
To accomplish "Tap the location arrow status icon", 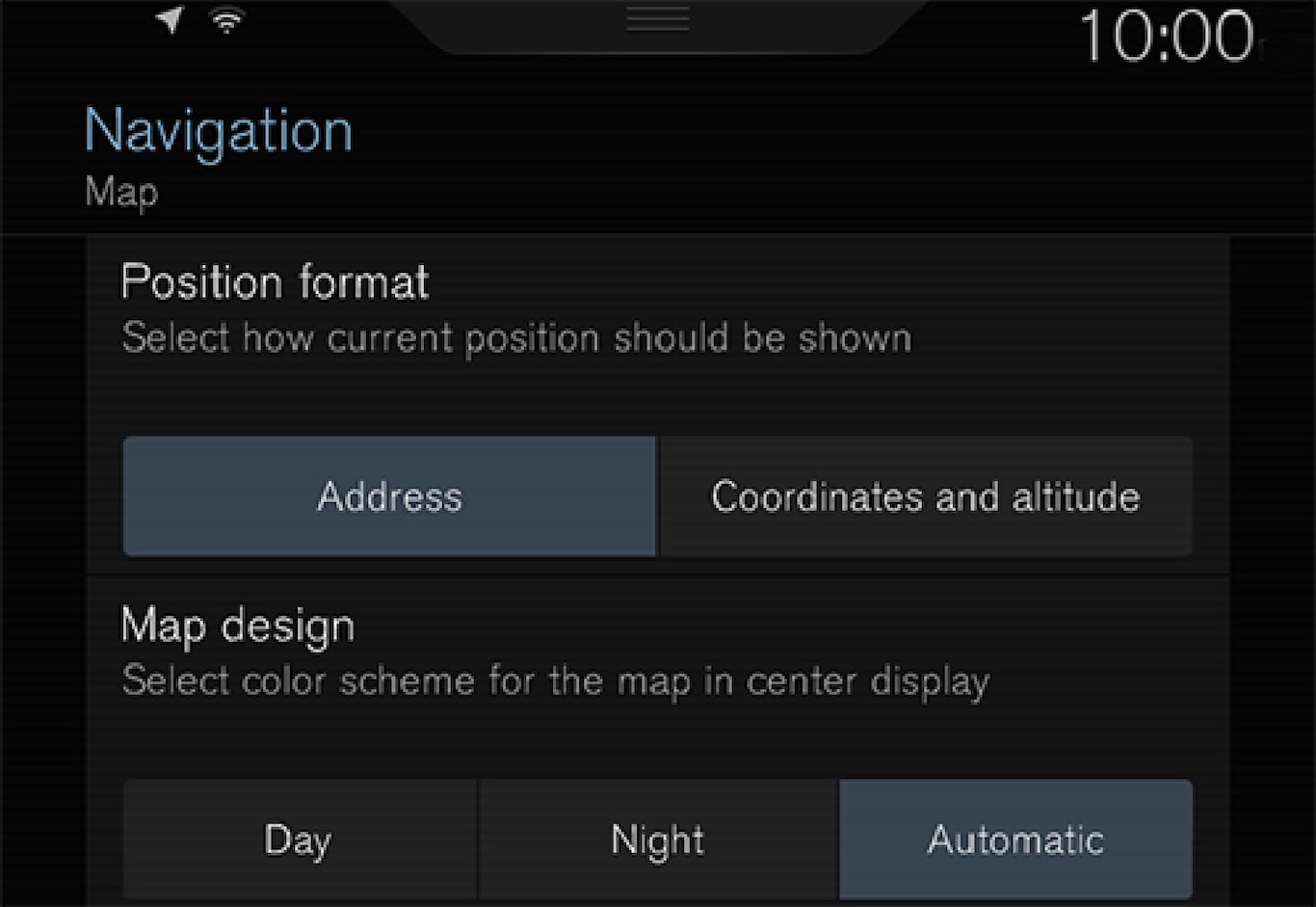I will tap(171, 20).
